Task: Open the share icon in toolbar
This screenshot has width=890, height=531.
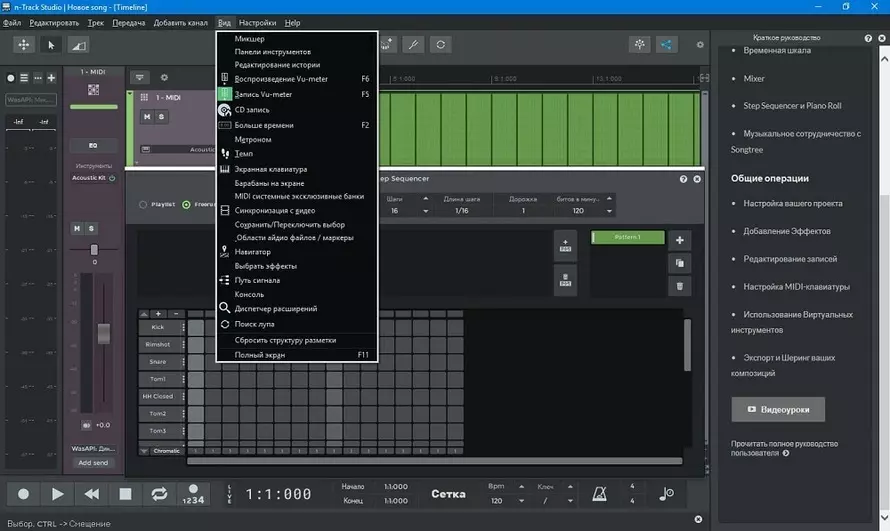Action: [666, 44]
